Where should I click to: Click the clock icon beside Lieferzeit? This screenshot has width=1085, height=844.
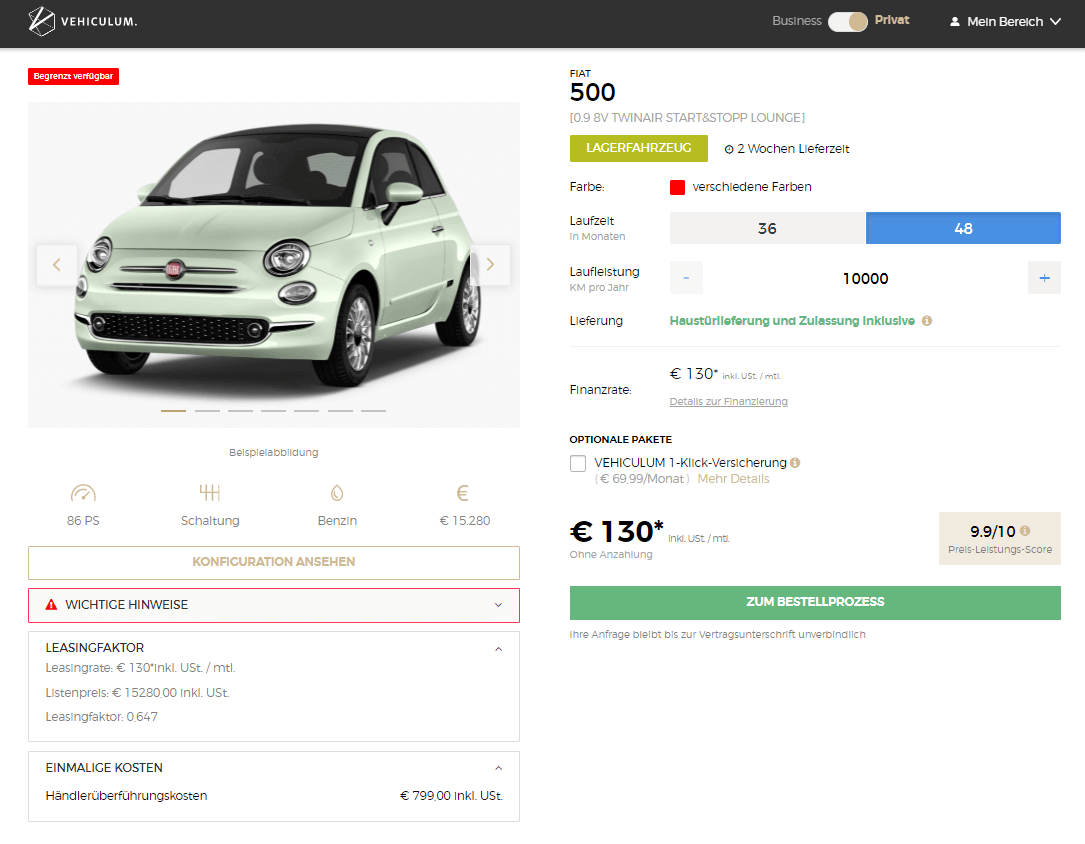click(729, 149)
